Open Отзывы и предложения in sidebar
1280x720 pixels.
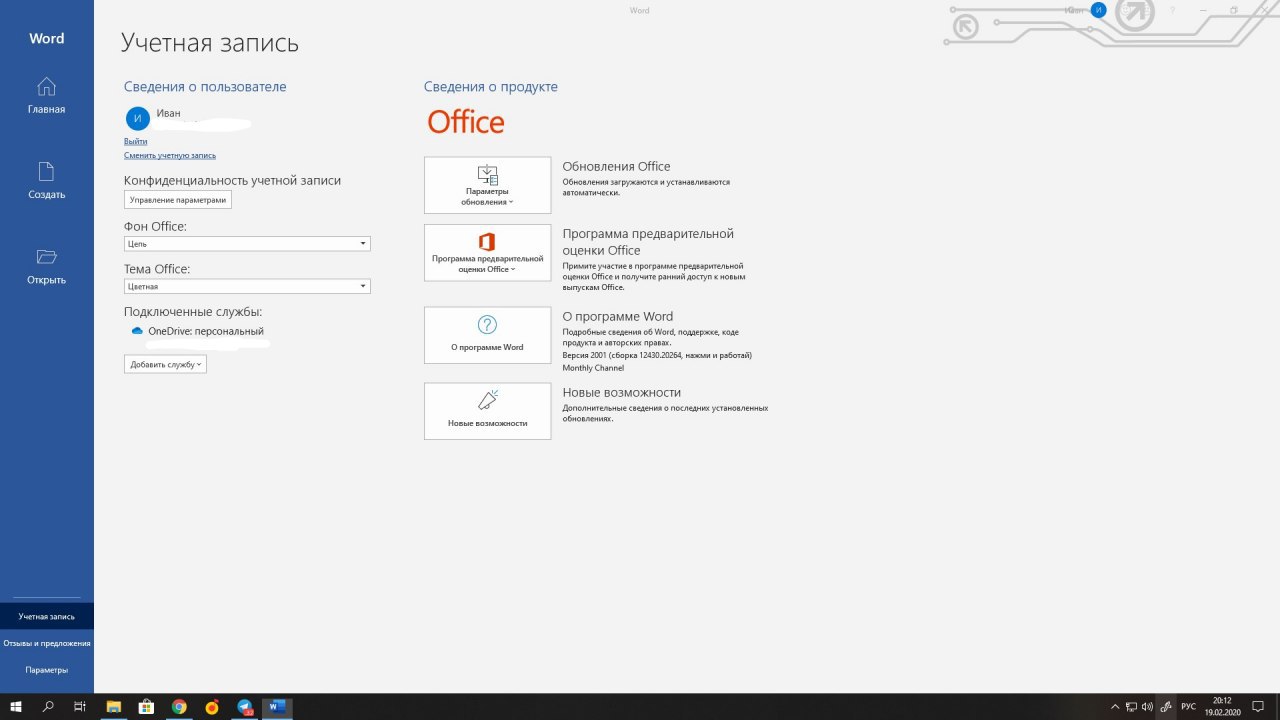[x=47, y=643]
